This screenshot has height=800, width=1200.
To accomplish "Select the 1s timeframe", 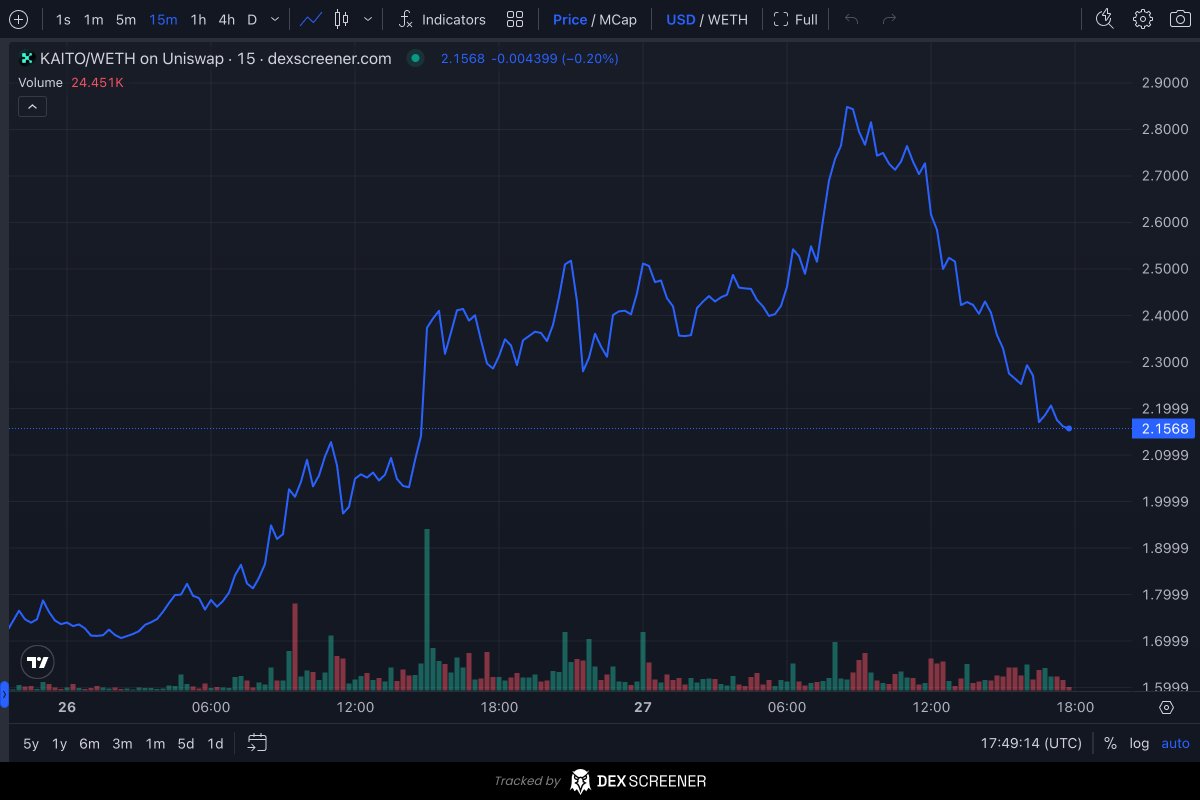I will pos(63,19).
